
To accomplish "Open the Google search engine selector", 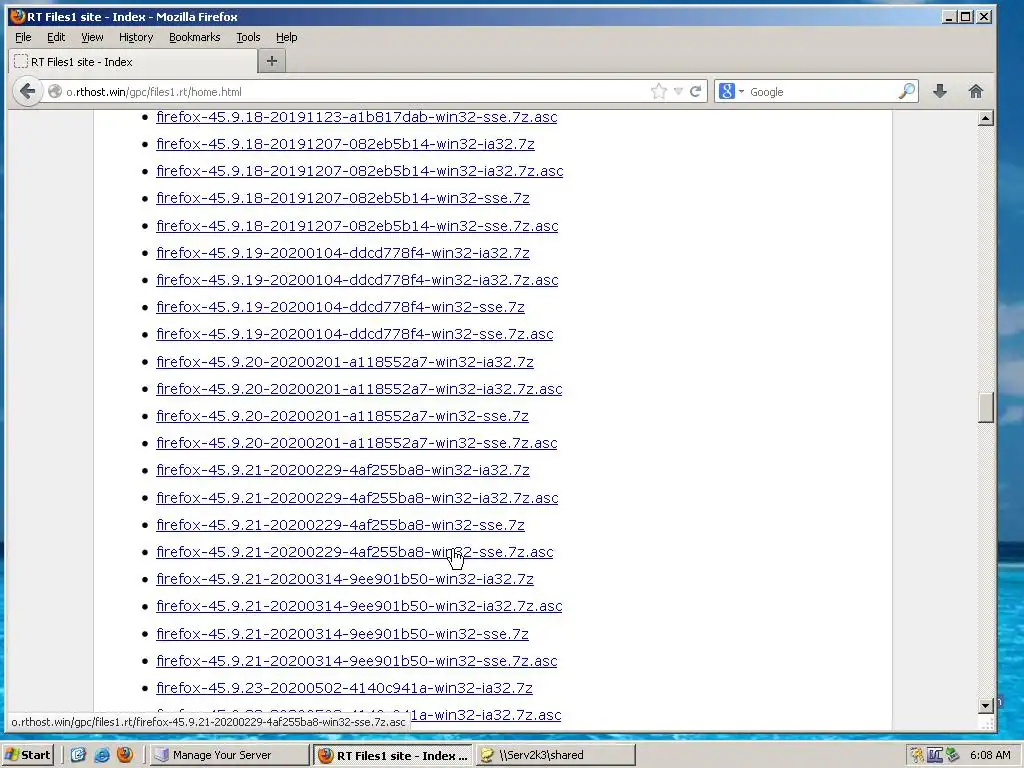I will 731,91.
